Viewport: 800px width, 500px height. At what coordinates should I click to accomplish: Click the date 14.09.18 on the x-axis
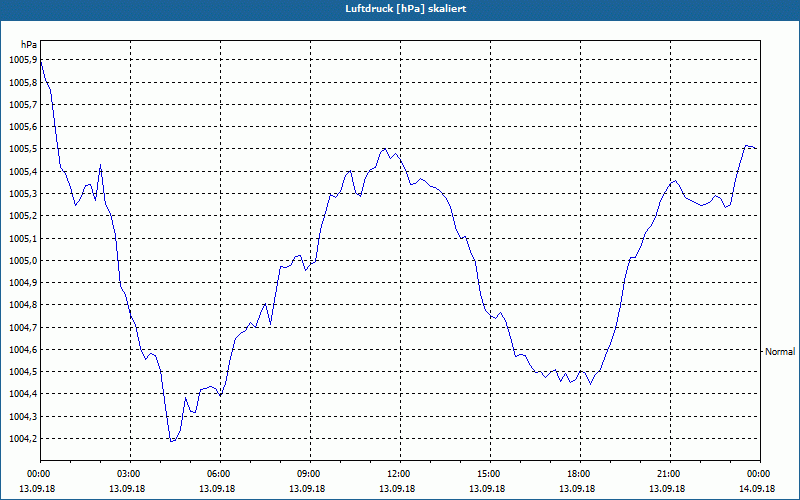[757, 489]
